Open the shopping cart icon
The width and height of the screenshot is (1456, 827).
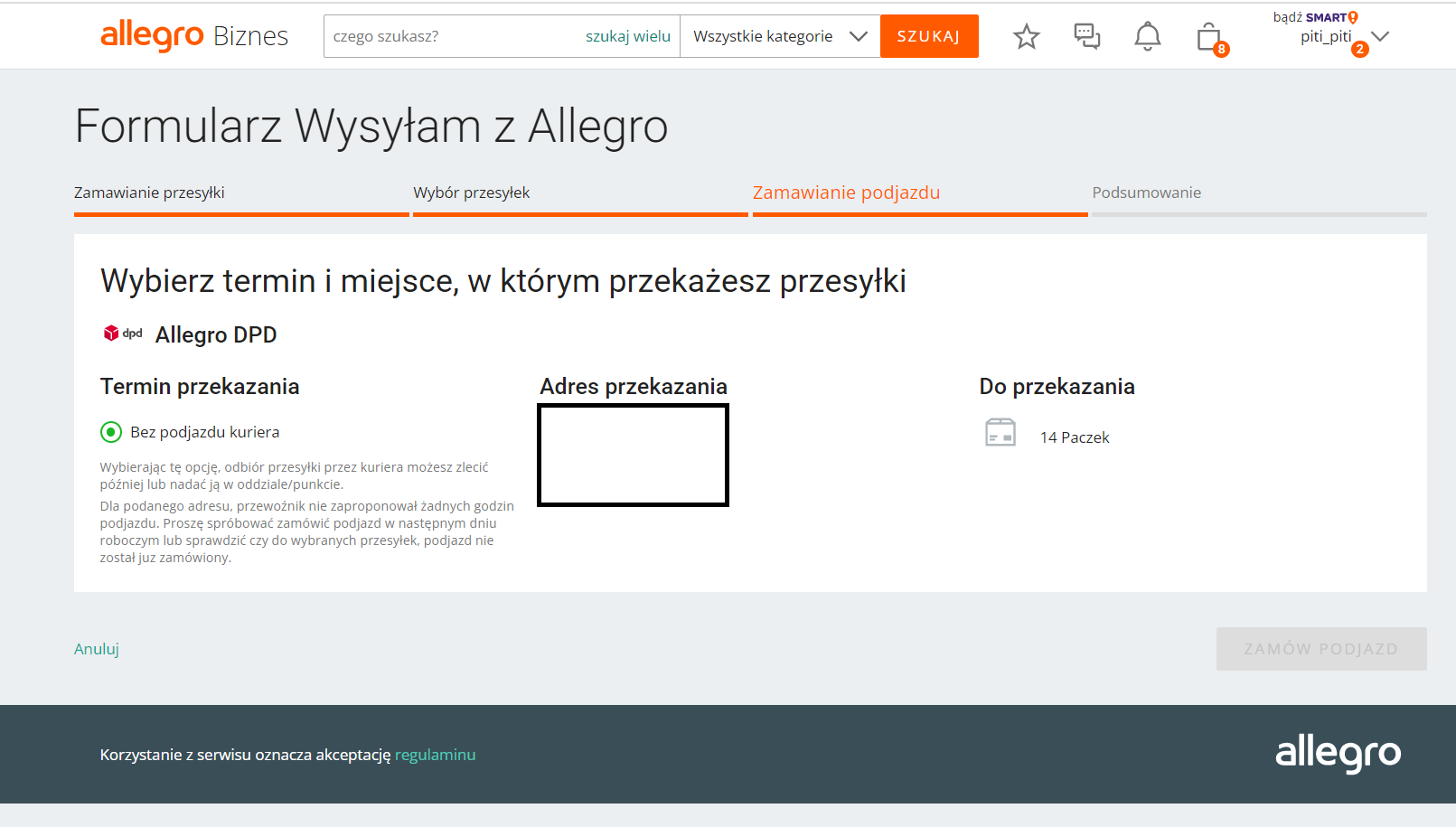click(1207, 36)
